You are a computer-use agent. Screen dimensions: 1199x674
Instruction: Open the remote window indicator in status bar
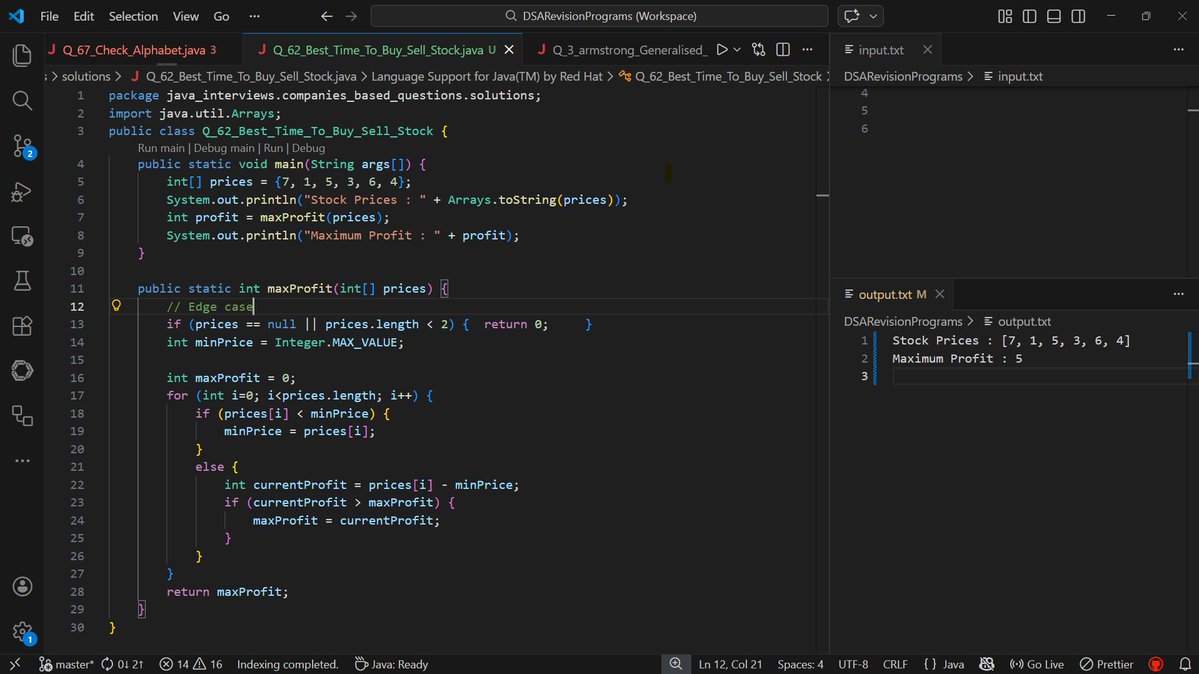15,664
